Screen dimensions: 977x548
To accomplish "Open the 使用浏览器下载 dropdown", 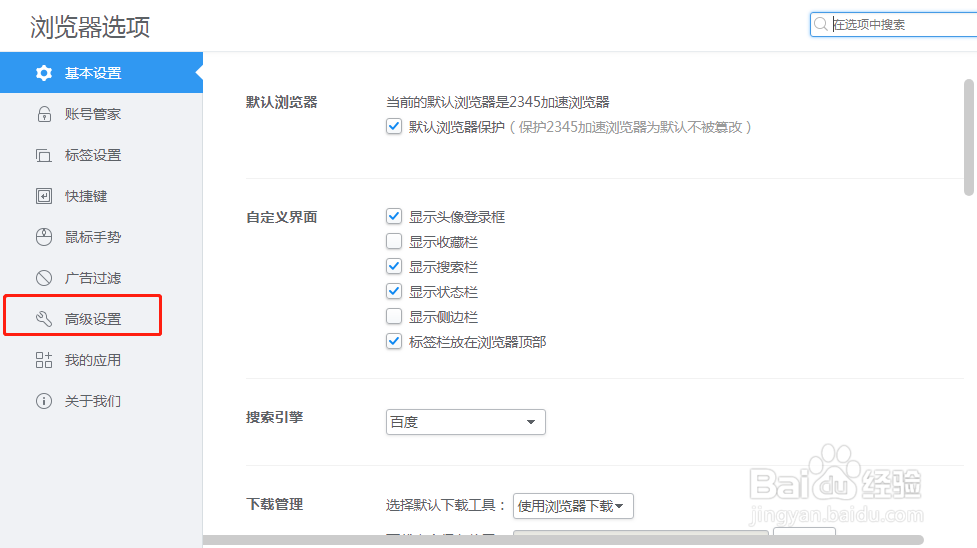I will [x=573, y=506].
